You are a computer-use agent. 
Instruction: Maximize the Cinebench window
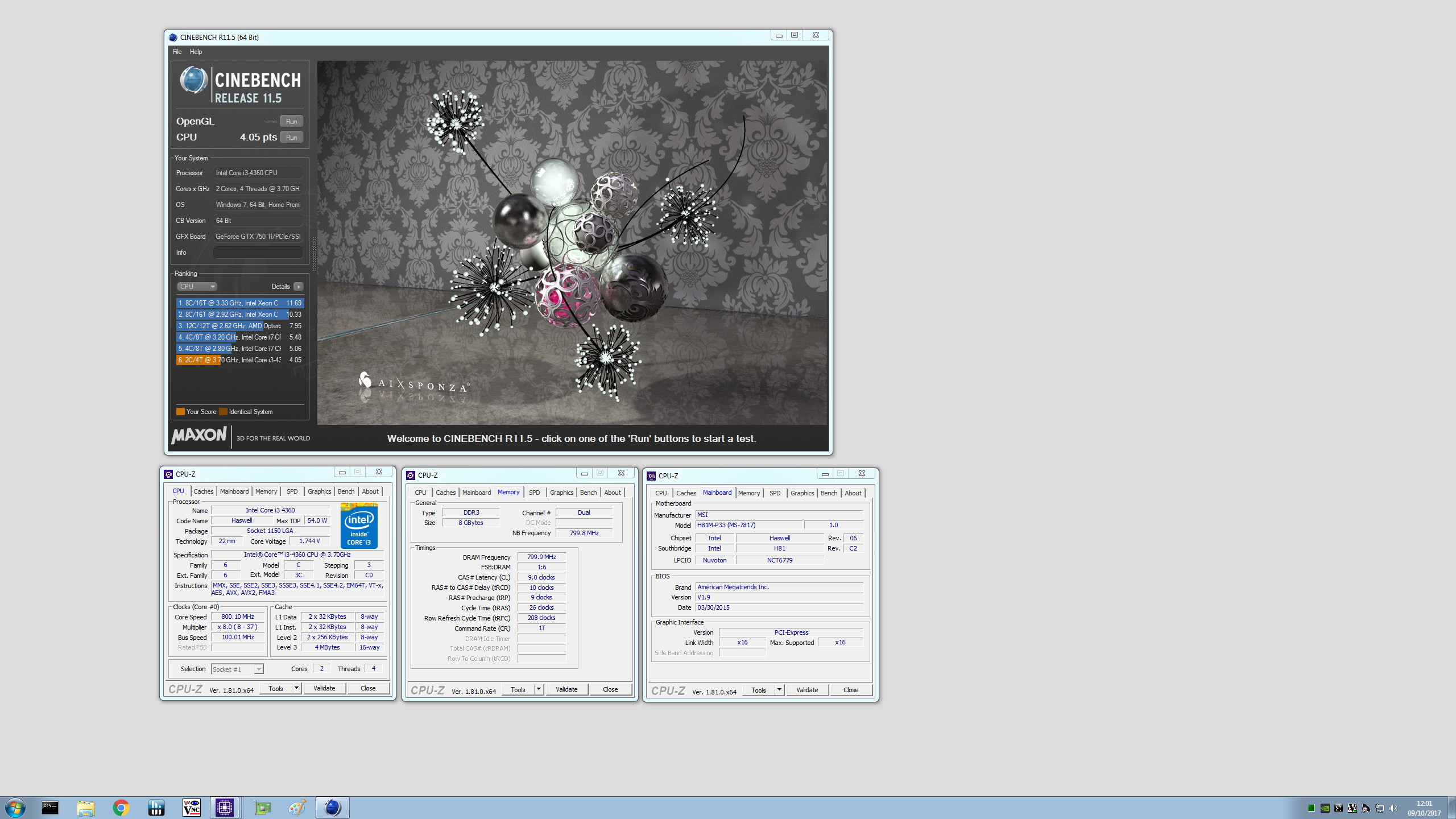pyautogui.click(x=795, y=35)
